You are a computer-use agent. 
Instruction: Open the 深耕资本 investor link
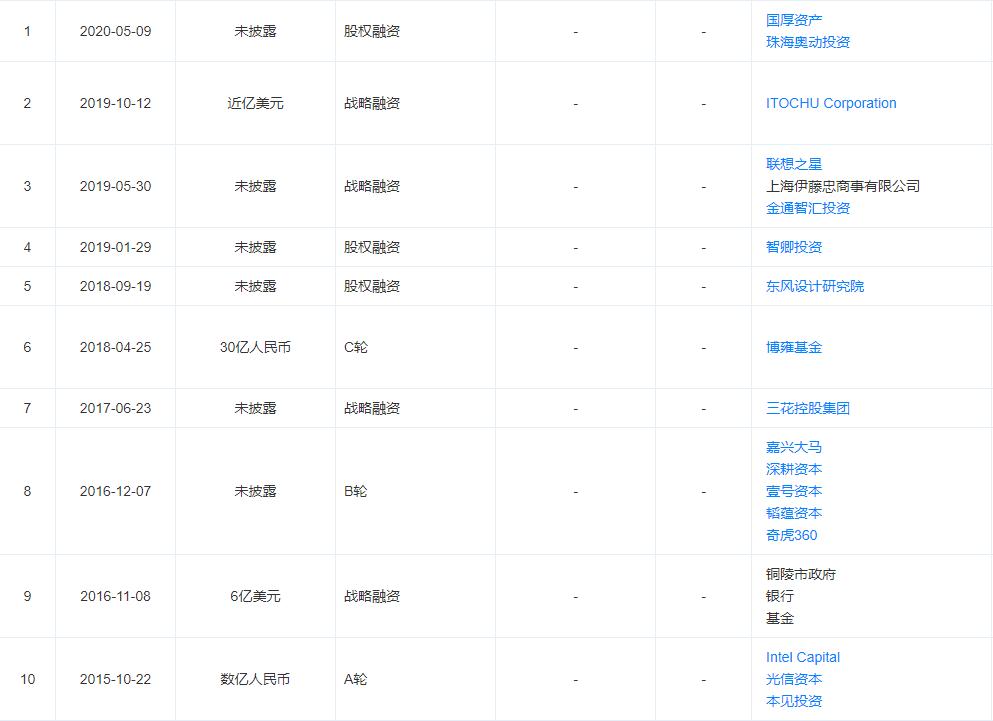[794, 469]
